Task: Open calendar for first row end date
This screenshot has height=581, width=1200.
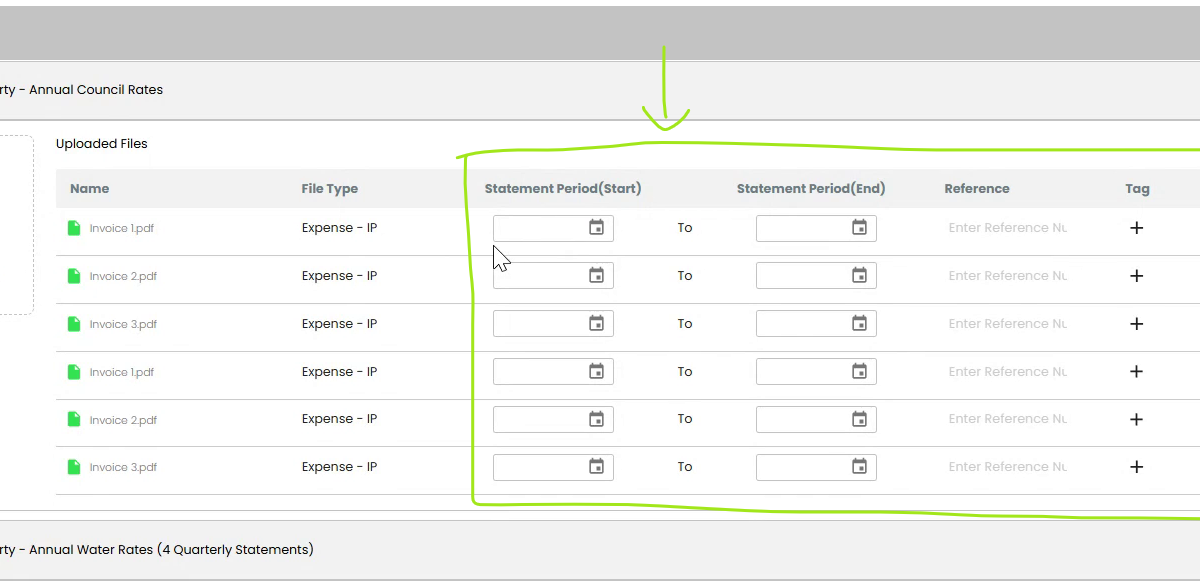Action: pos(859,228)
